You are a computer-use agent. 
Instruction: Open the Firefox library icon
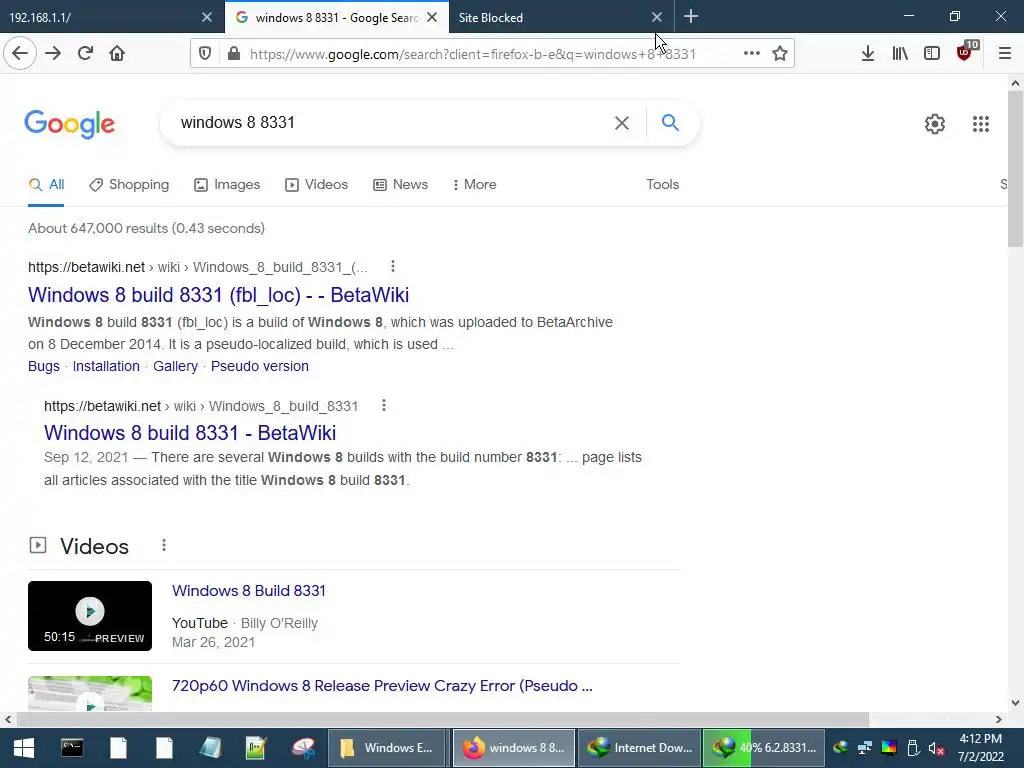coord(900,54)
